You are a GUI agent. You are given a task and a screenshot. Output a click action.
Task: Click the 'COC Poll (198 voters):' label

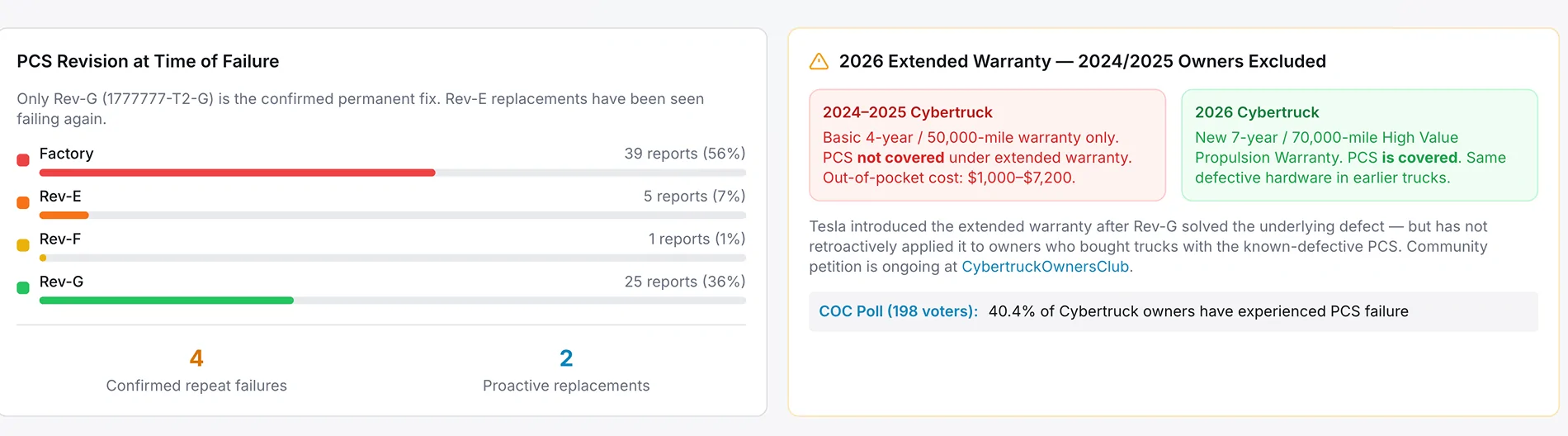(898, 311)
